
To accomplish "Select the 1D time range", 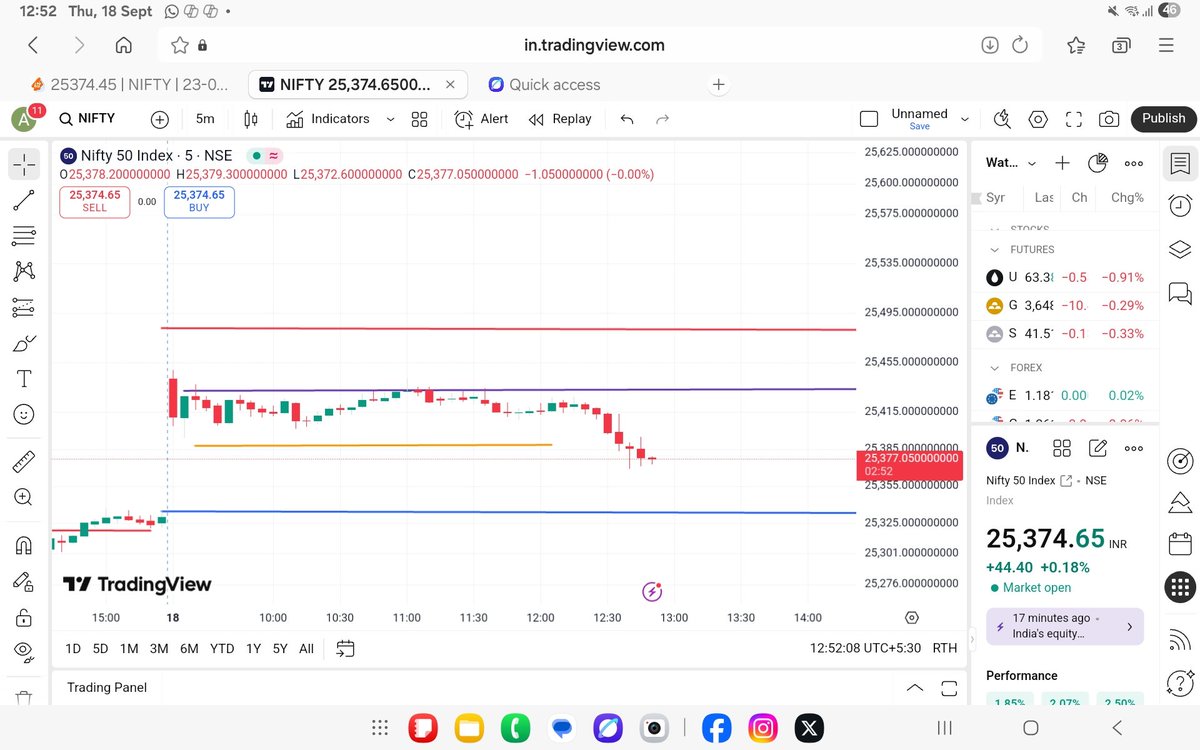I will point(73,648).
